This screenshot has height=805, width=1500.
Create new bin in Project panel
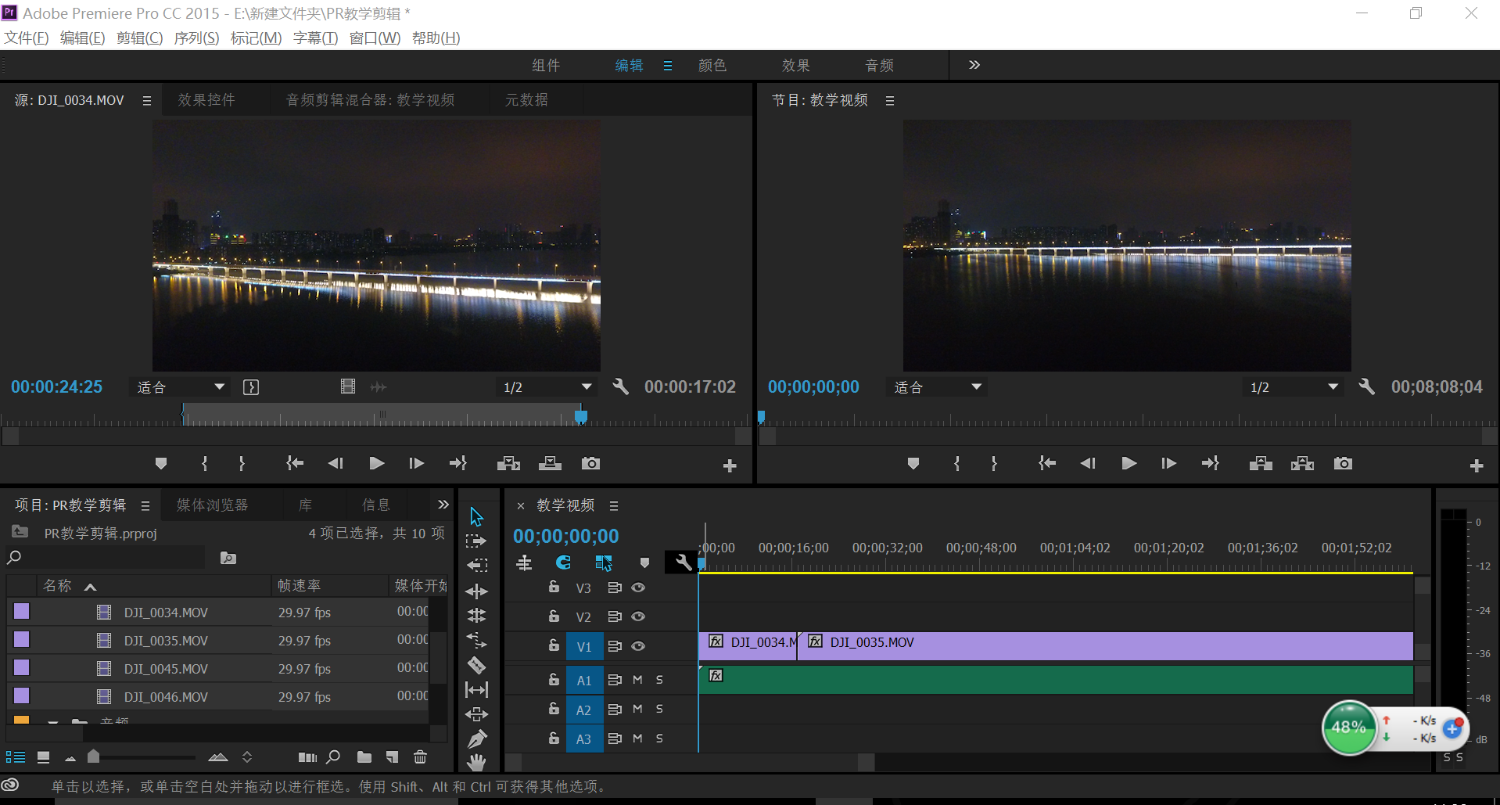tap(364, 758)
